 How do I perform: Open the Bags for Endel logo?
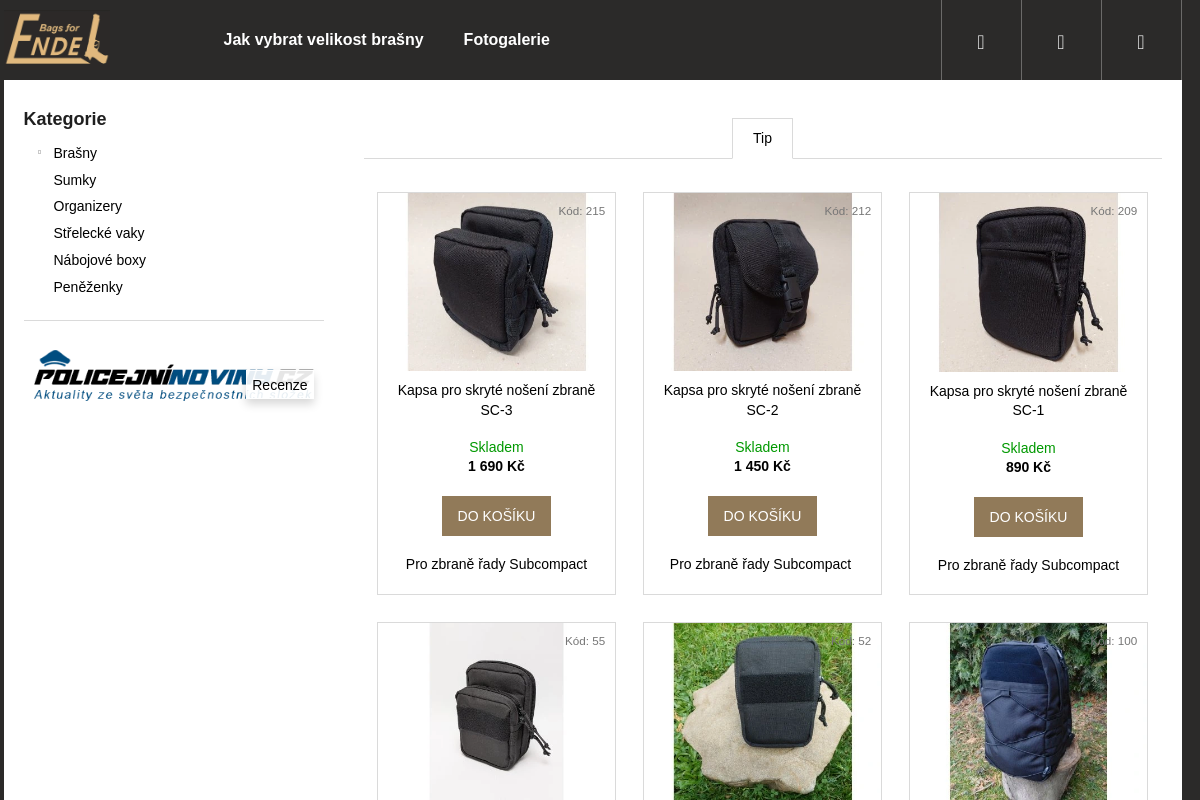tap(57, 40)
